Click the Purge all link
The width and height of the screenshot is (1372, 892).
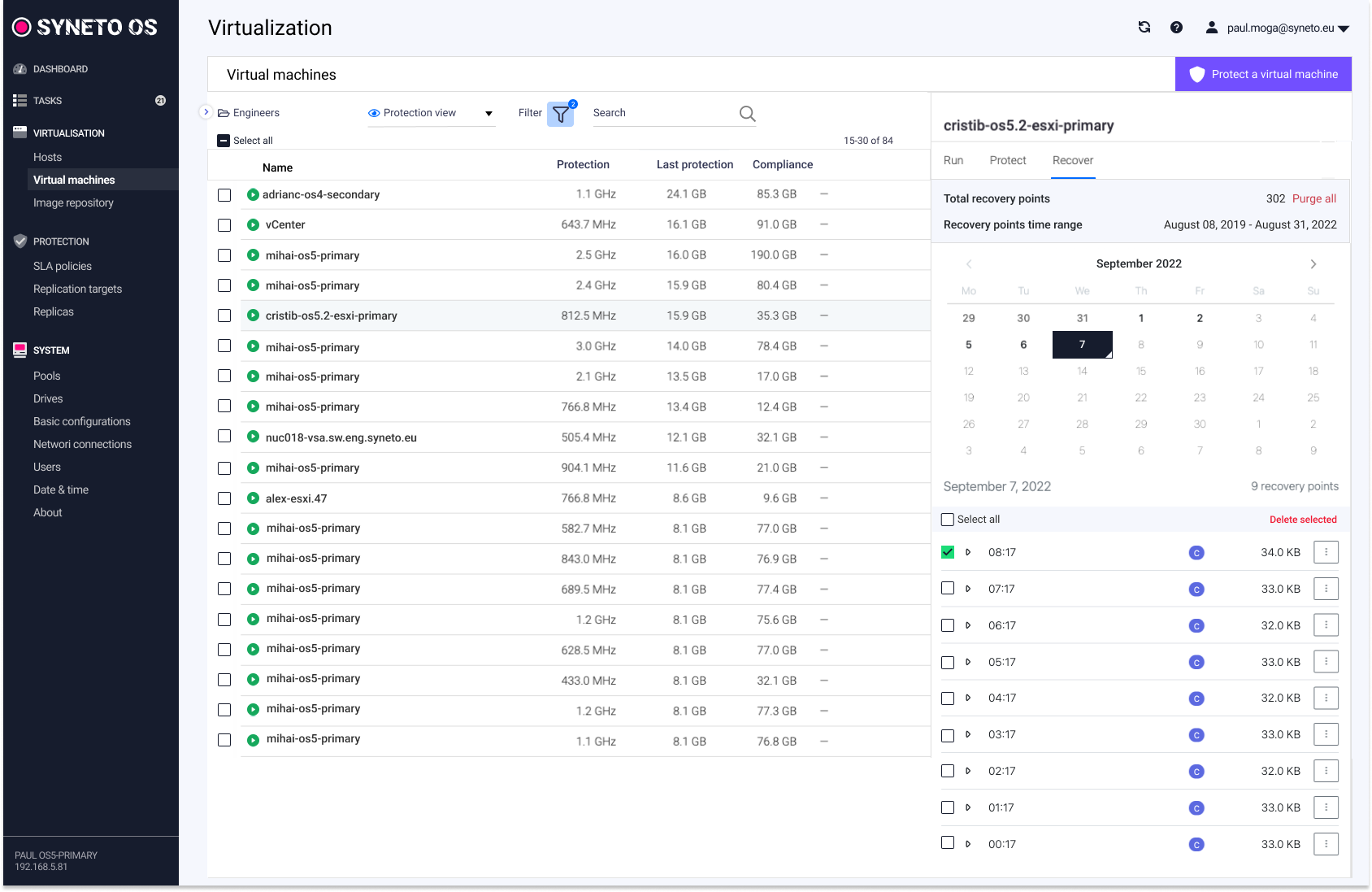1313,199
